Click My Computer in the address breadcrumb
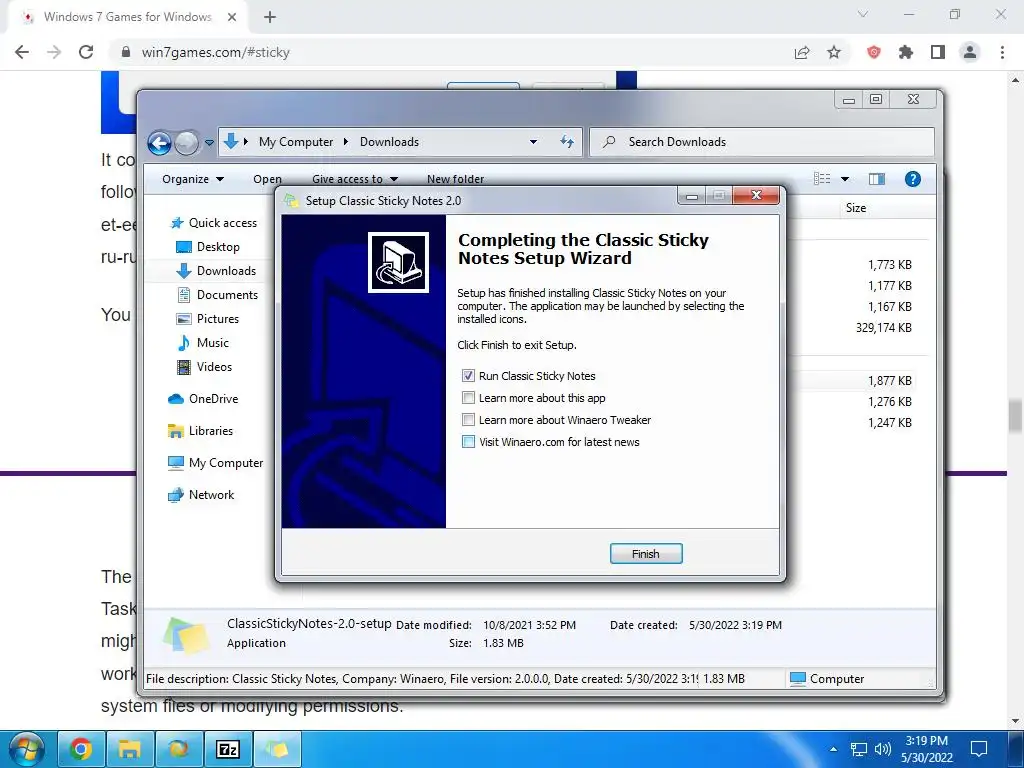Image resolution: width=1024 pixels, height=768 pixels. [x=296, y=142]
